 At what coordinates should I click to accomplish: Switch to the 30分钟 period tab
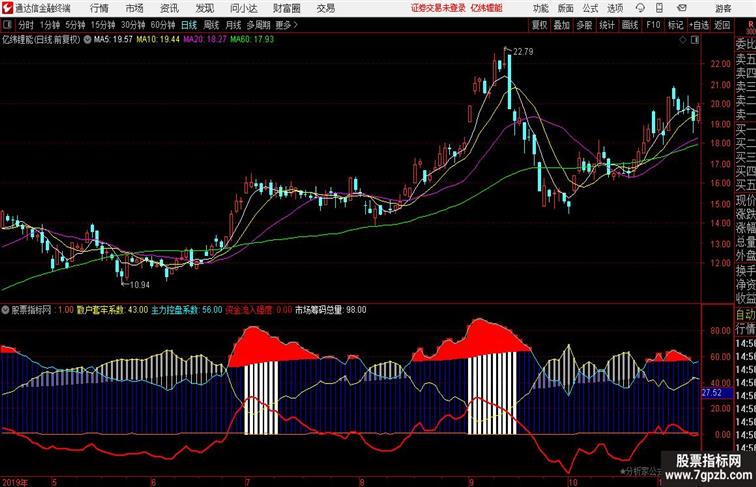tap(133, 25)
